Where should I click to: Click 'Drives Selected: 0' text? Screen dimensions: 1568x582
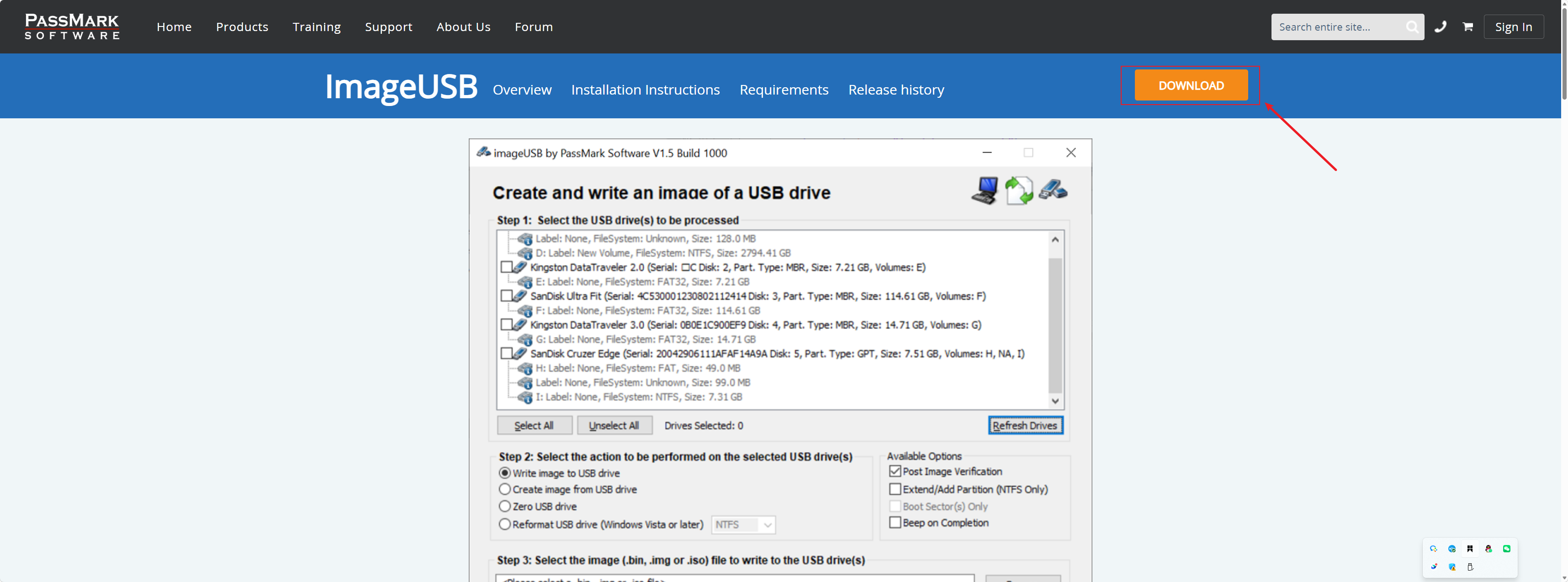704,426
